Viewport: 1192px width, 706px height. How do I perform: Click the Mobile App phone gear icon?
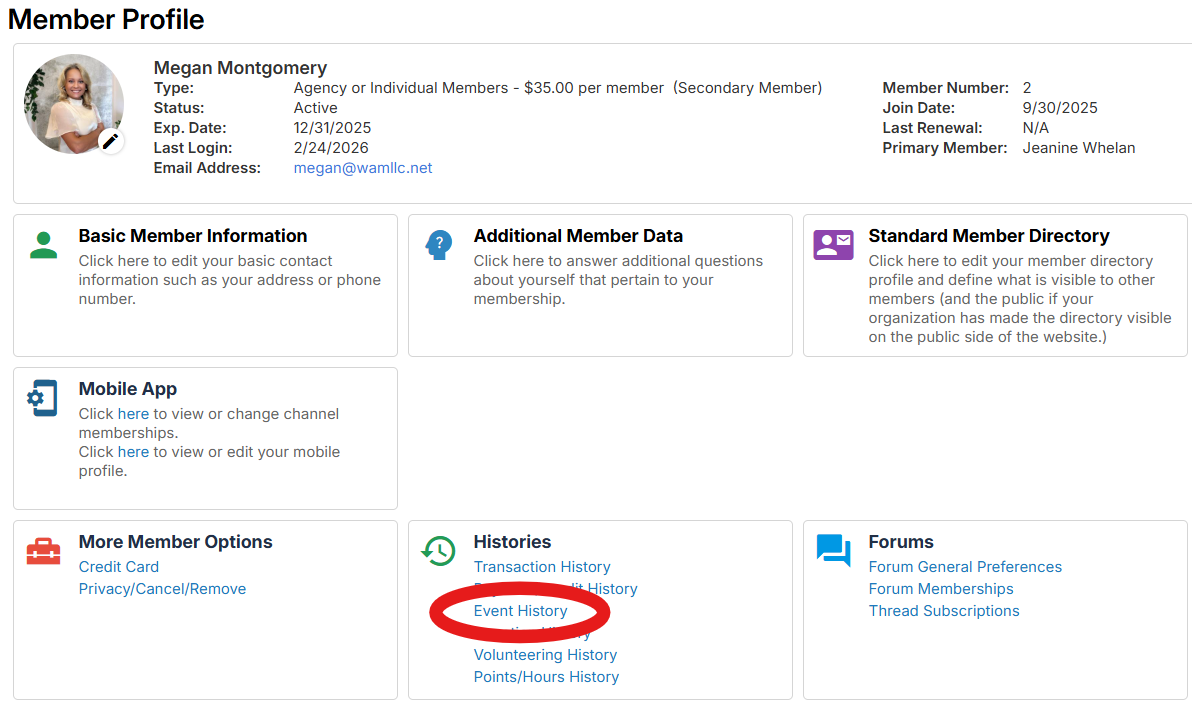43,398
